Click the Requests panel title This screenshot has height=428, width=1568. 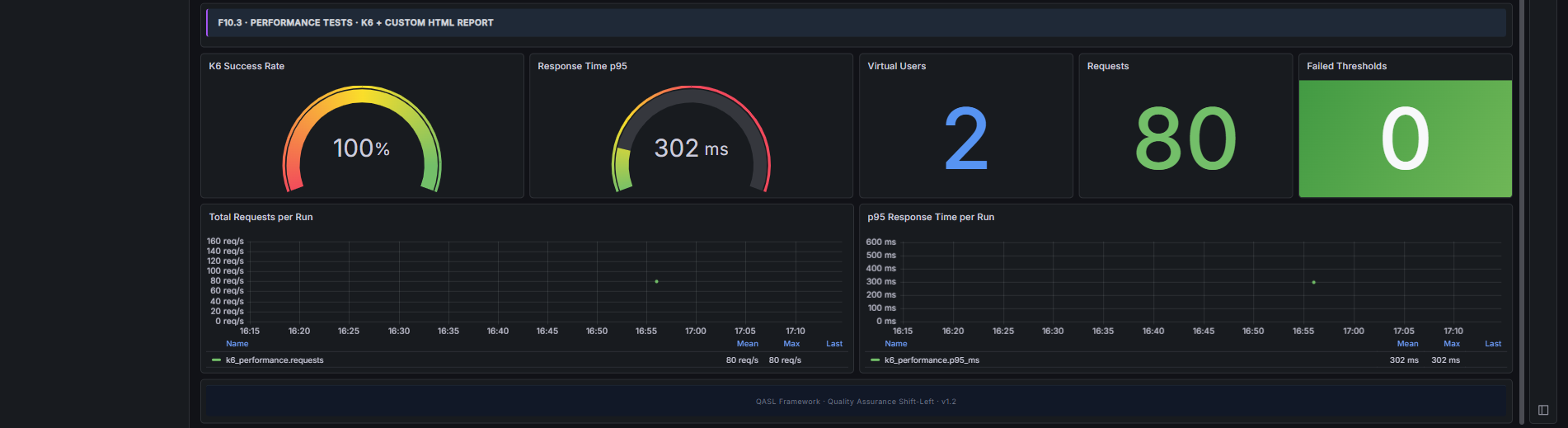(1108, 66)
